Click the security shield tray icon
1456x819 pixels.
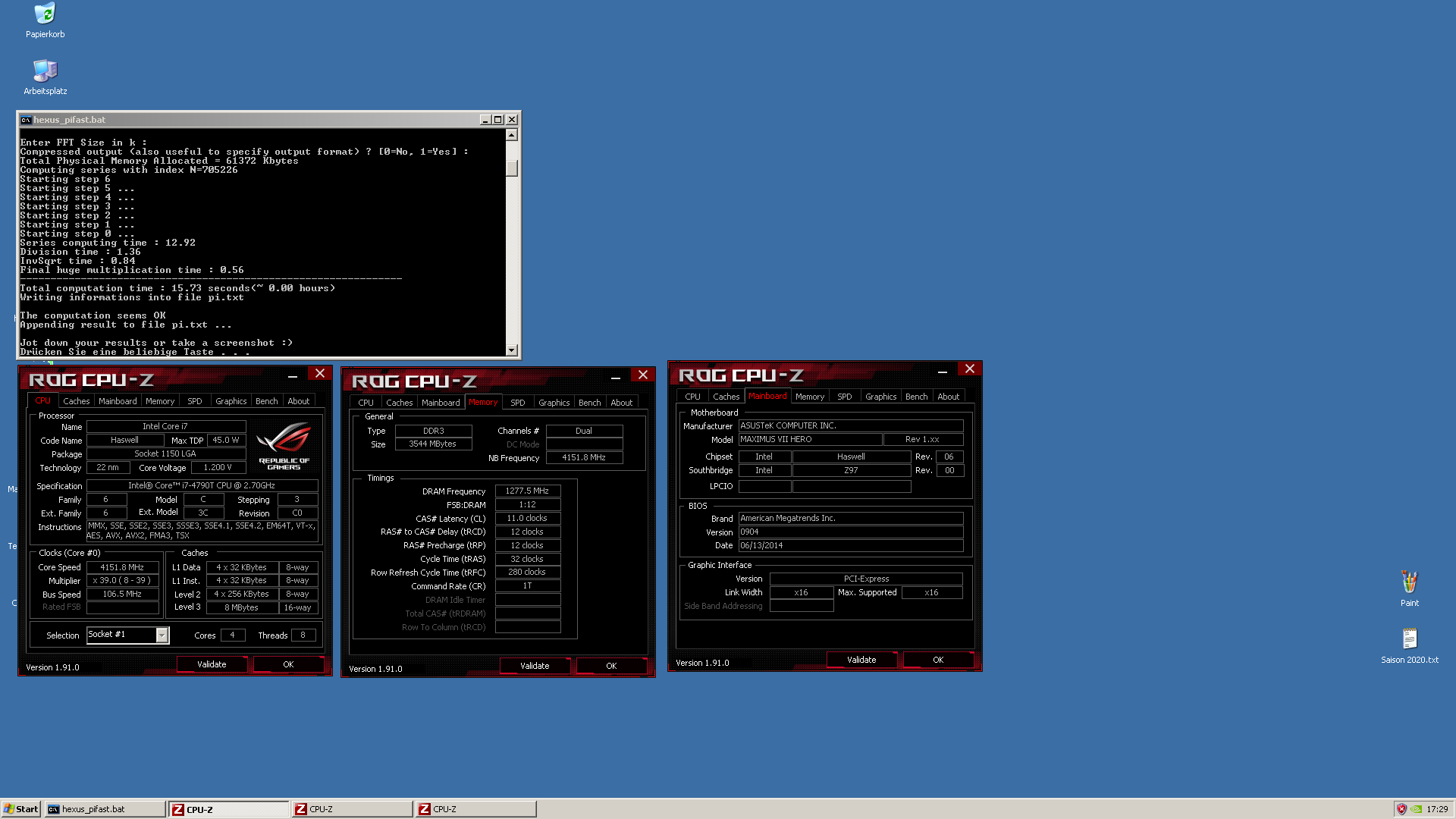pos(1401,809)
